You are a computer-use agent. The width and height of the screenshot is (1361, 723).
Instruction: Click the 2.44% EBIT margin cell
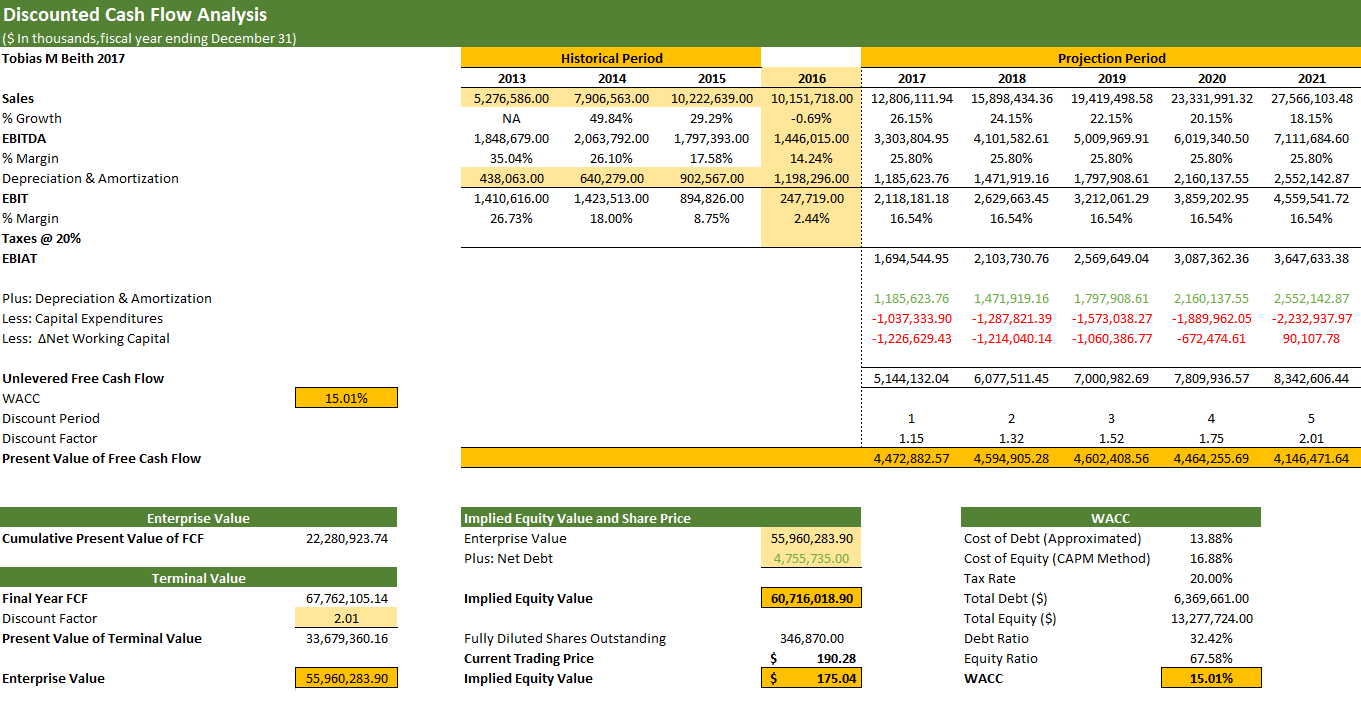[x=811, y=218]
